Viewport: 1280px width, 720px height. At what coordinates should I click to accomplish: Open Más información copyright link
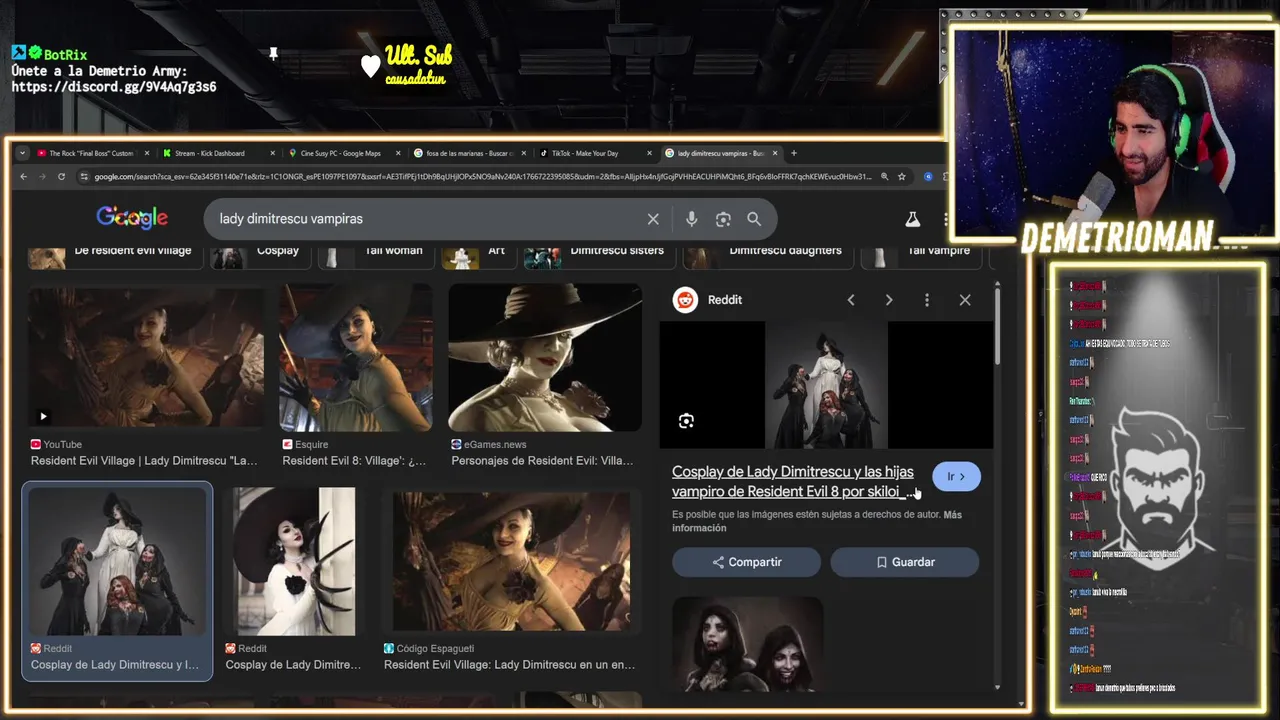817,521
